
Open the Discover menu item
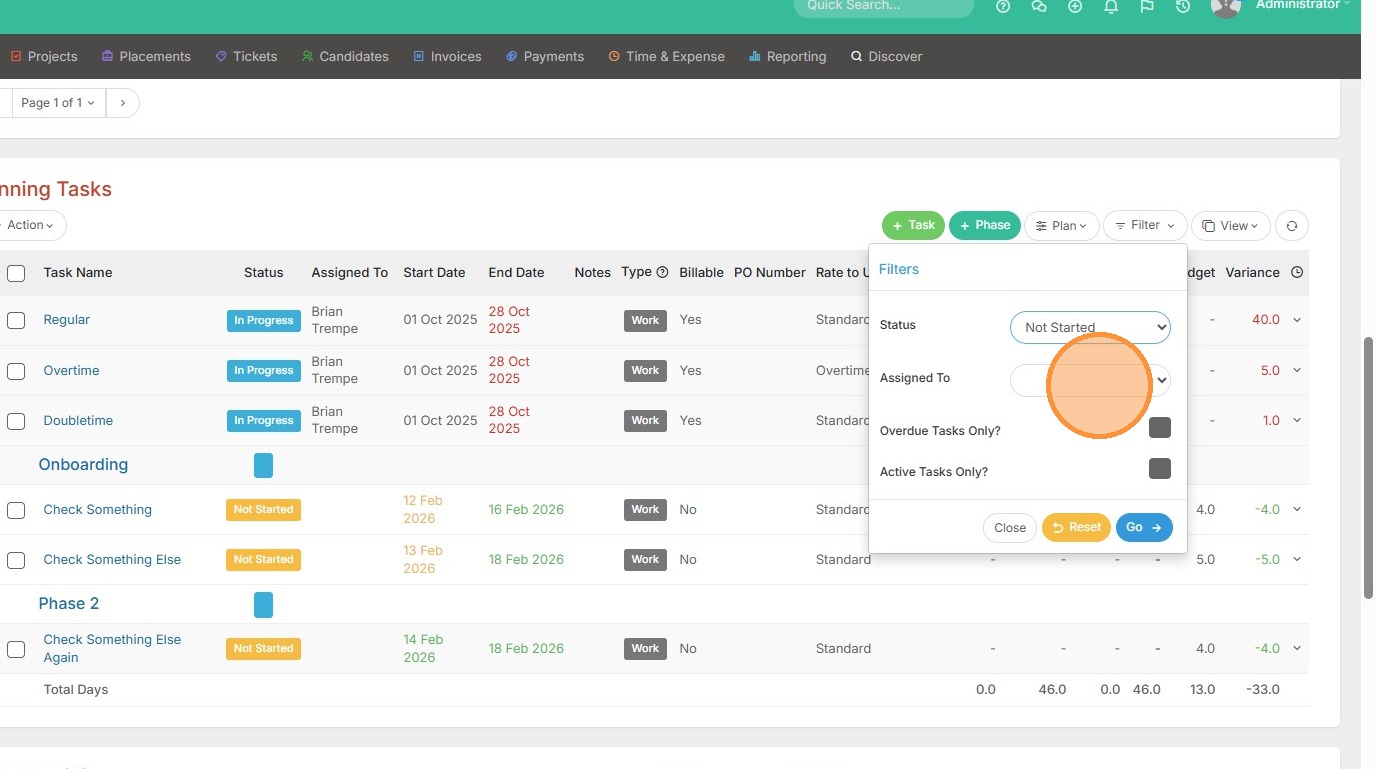(x=886, y=57)
